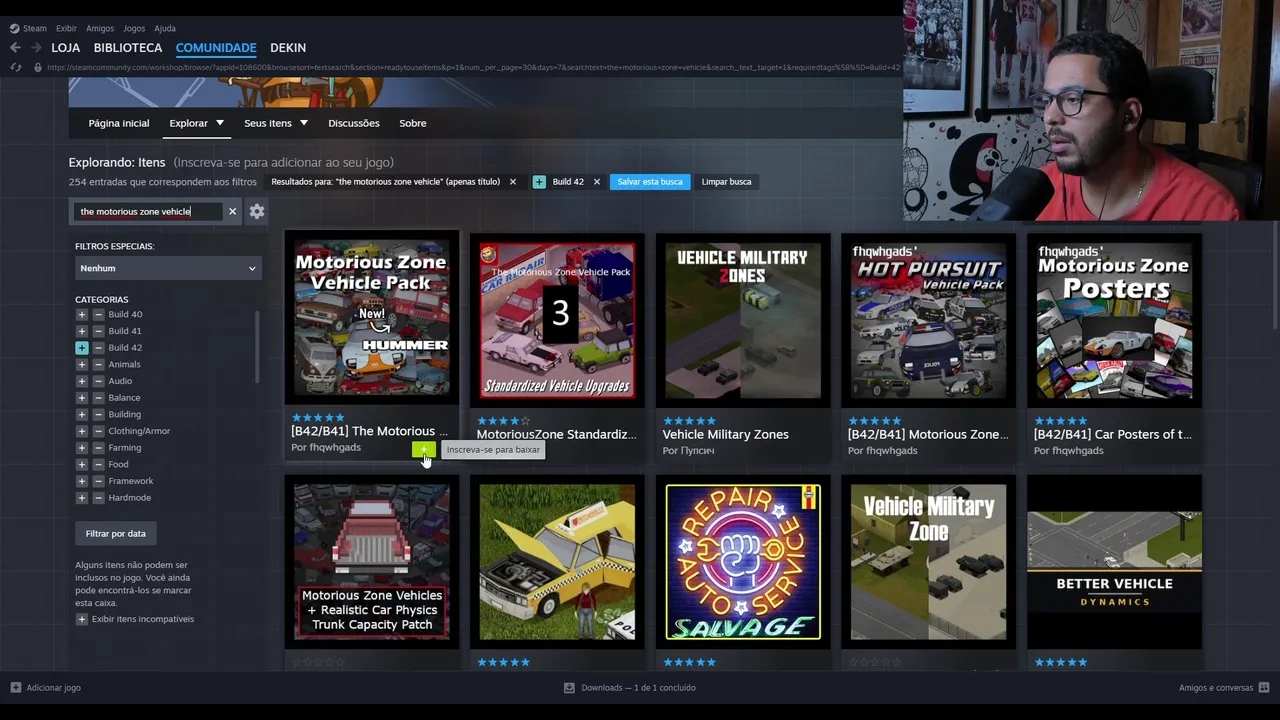The image size is (1280, 720).
Task: Click Salvar esta busca button
Action: 650,182
